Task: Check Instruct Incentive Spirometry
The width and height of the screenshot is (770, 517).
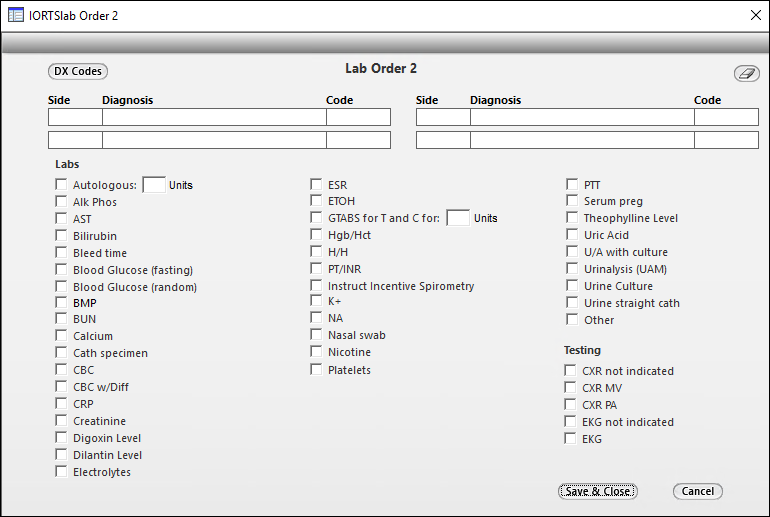Action: coord(316,285)
